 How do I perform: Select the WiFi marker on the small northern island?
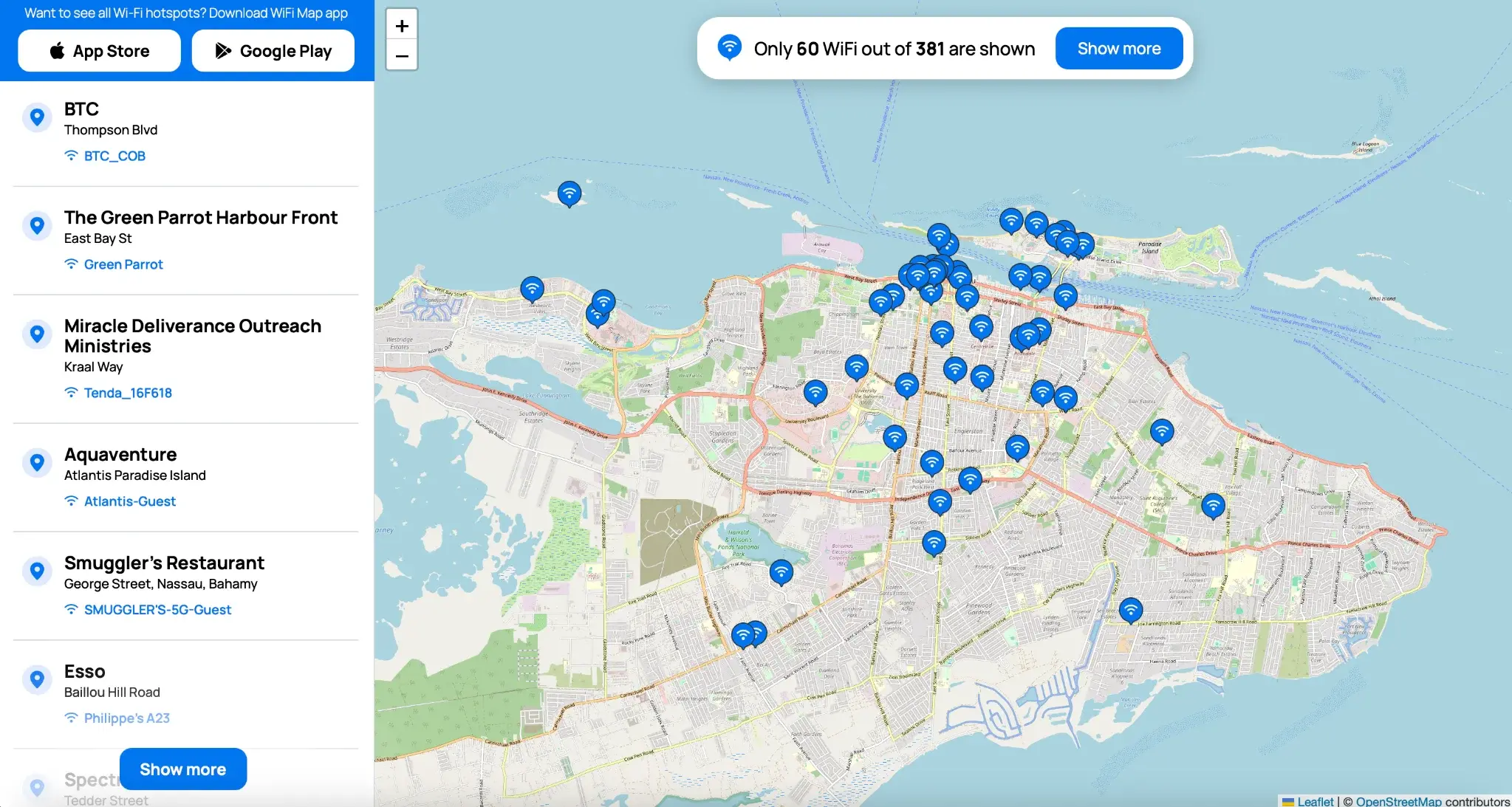(569, 193)
